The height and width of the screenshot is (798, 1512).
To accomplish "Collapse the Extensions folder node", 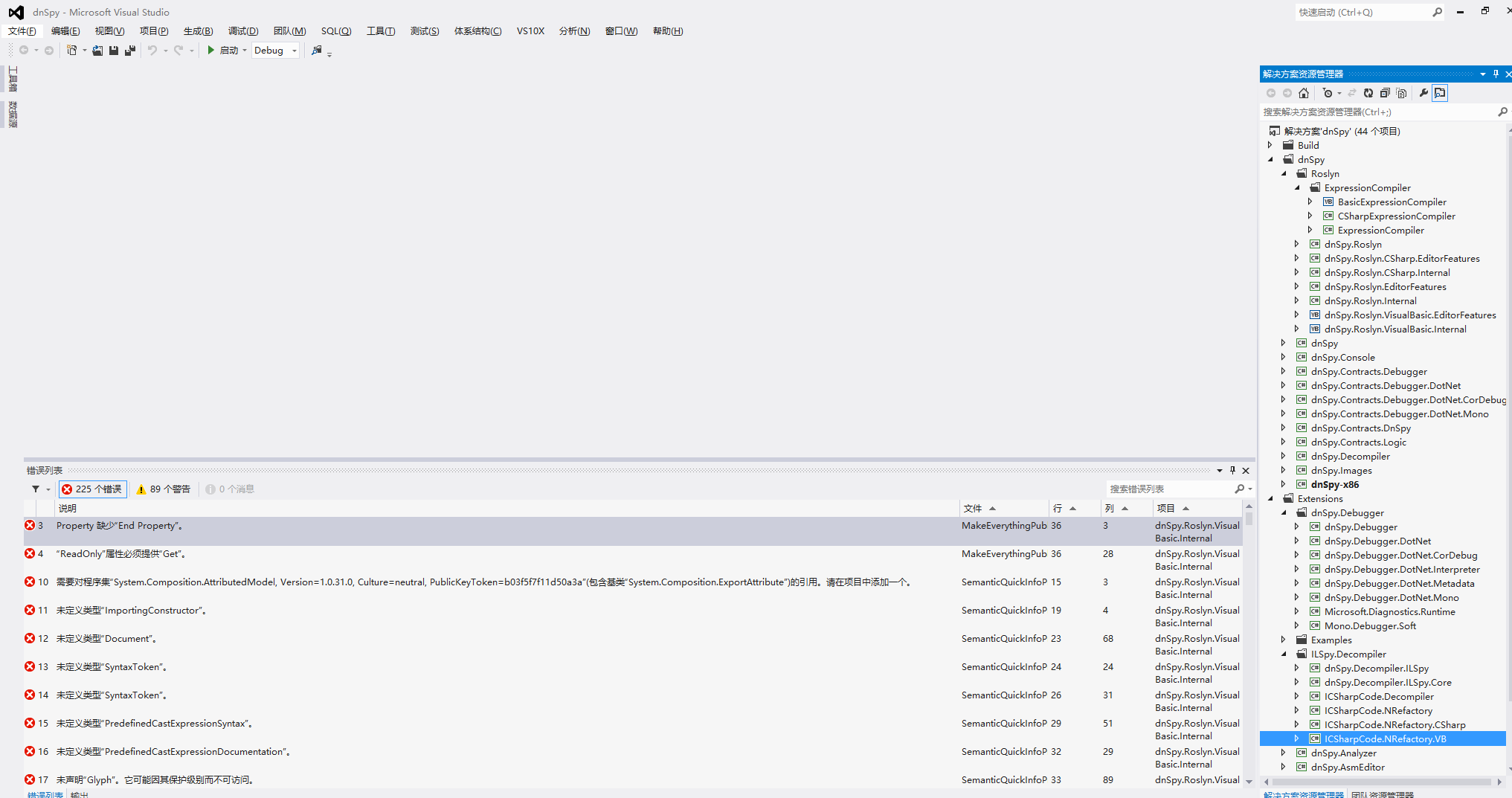I will click(x=1270, y=498).
